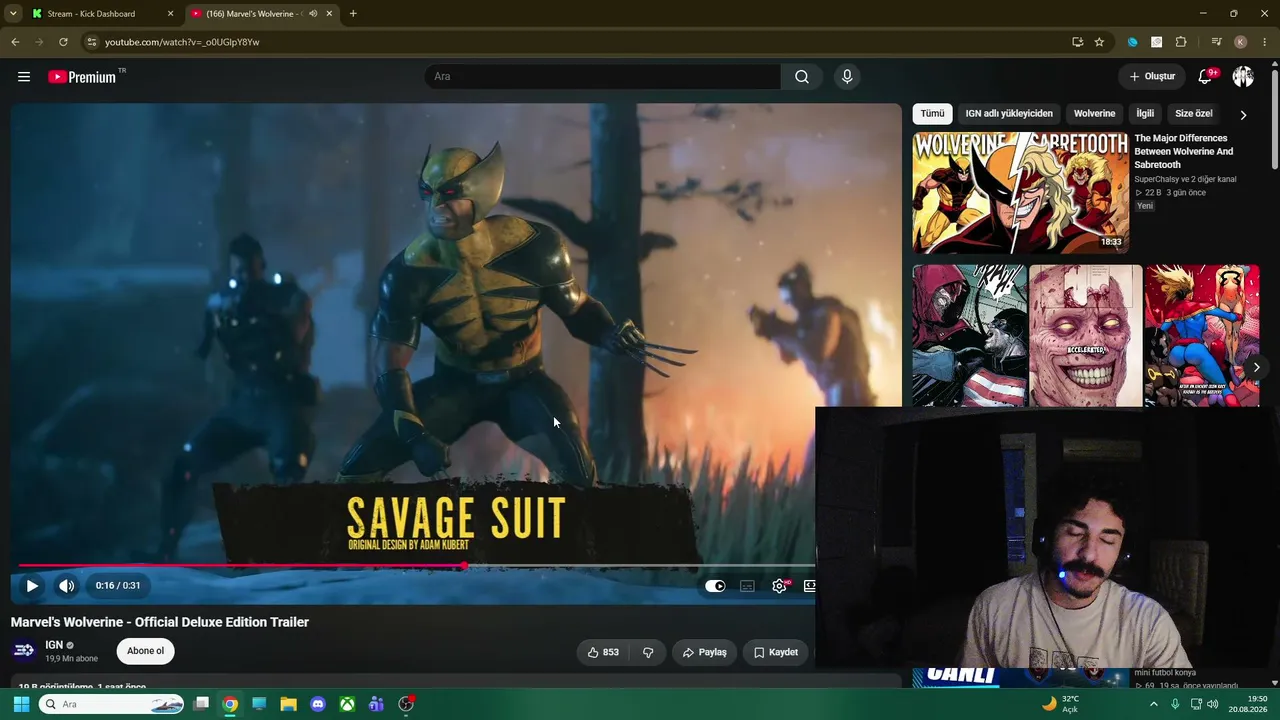The height and width of the screenshot is (720, 1280).
Task: Select the İlgili filter chip
Action: coord(1145,114)
